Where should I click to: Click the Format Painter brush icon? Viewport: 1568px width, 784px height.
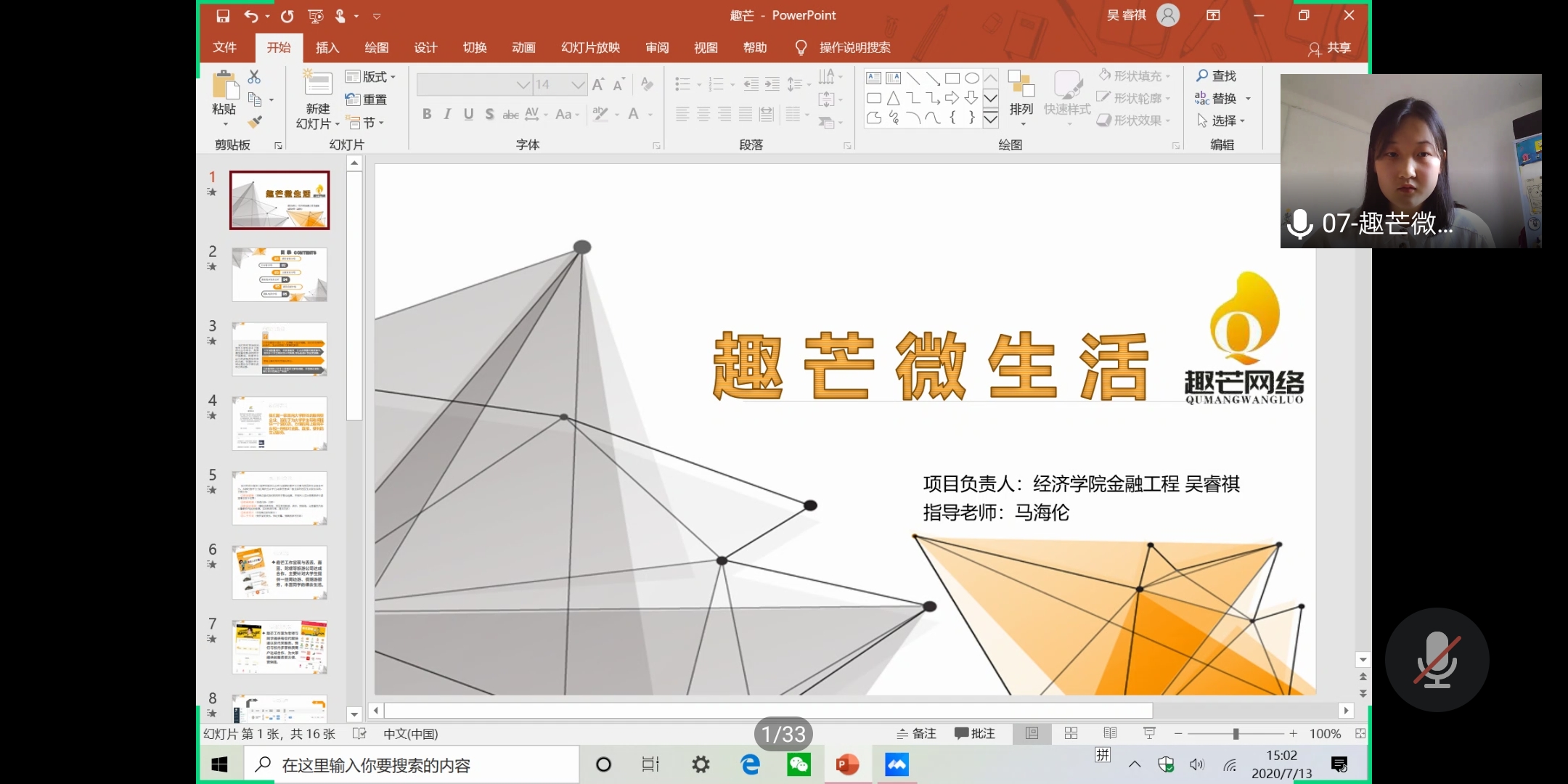(255, 122)
